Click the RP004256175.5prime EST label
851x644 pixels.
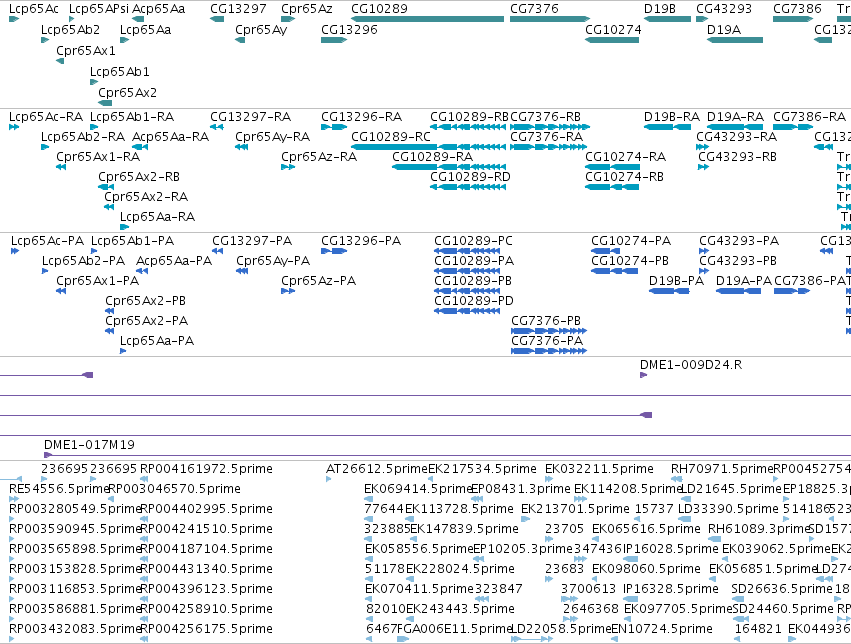point(206,629)
